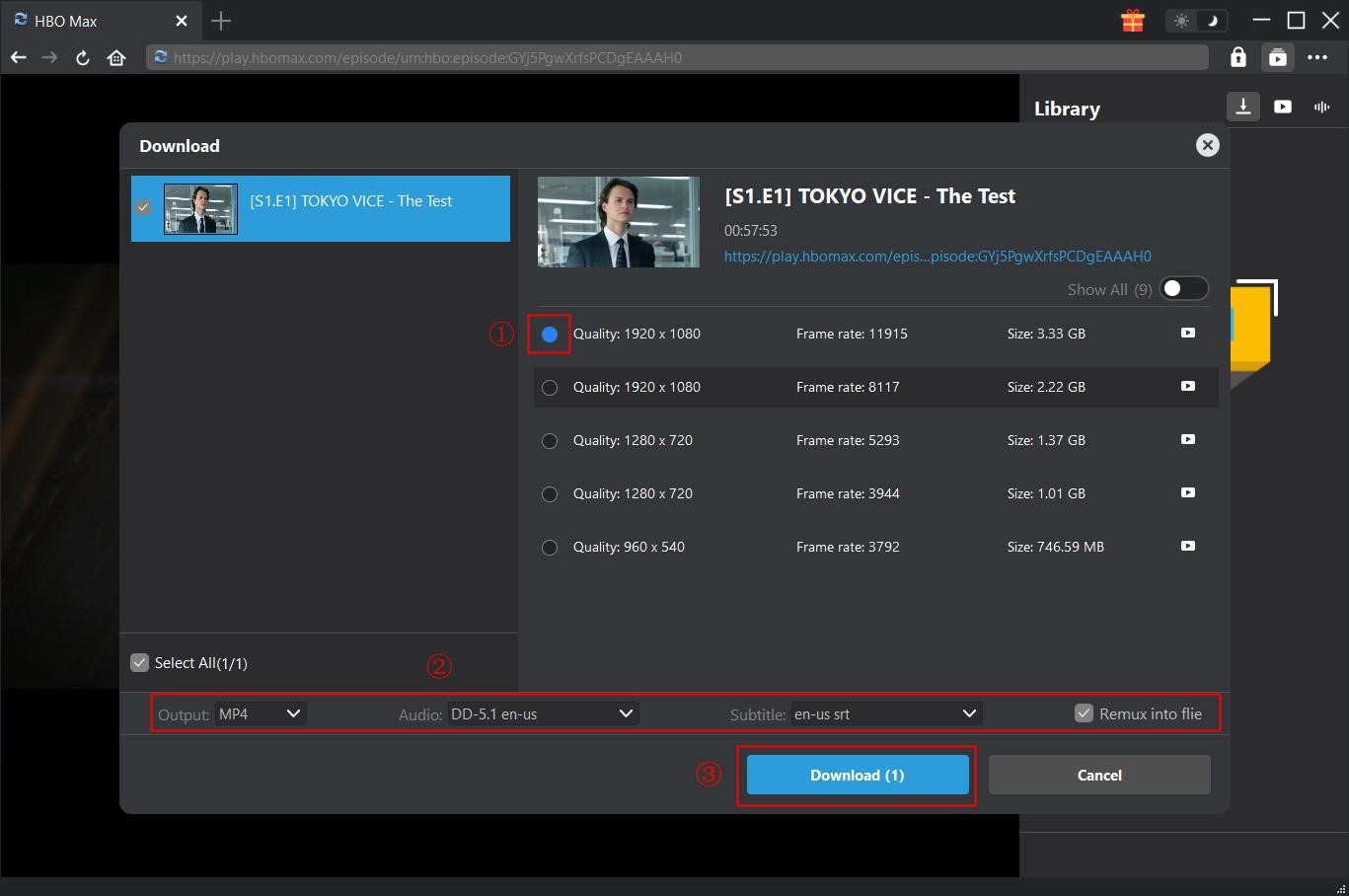Click video icon on 3.33 GB row
1349x896 pixels.
pyautogui.click(x=1187, y=334)
